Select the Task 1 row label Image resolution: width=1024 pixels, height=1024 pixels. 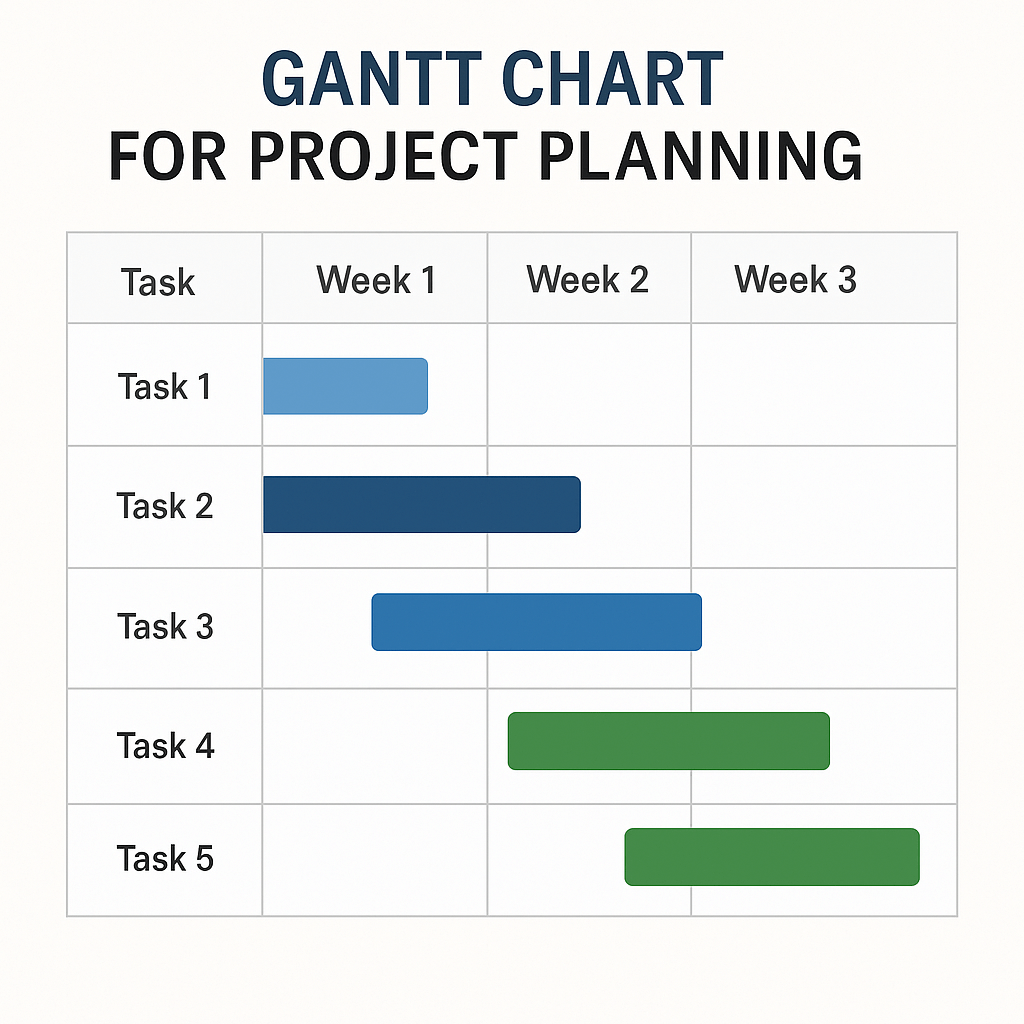pyautogui.click(x=165, y=386)
